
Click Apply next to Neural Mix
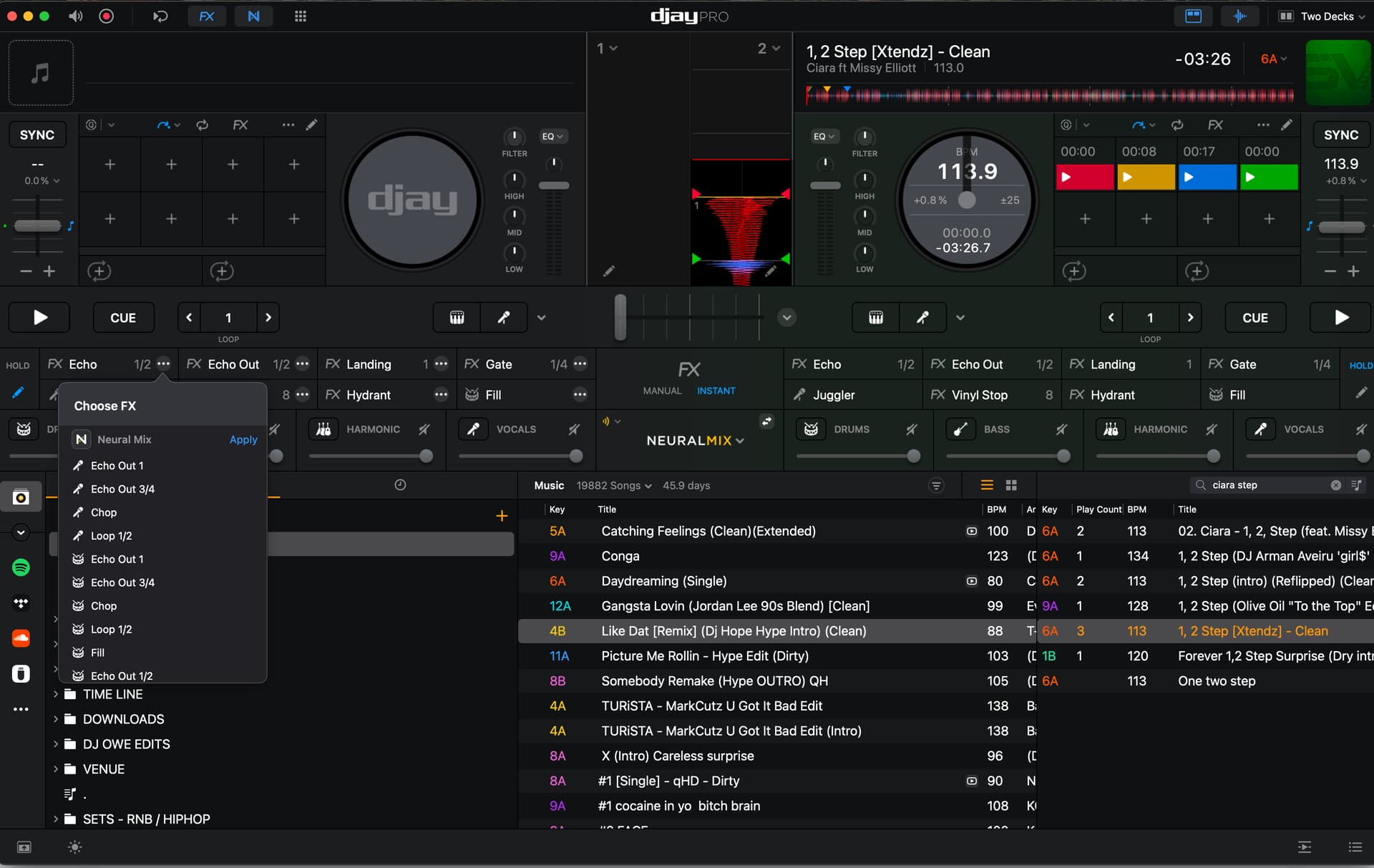(x=243, y=439)
